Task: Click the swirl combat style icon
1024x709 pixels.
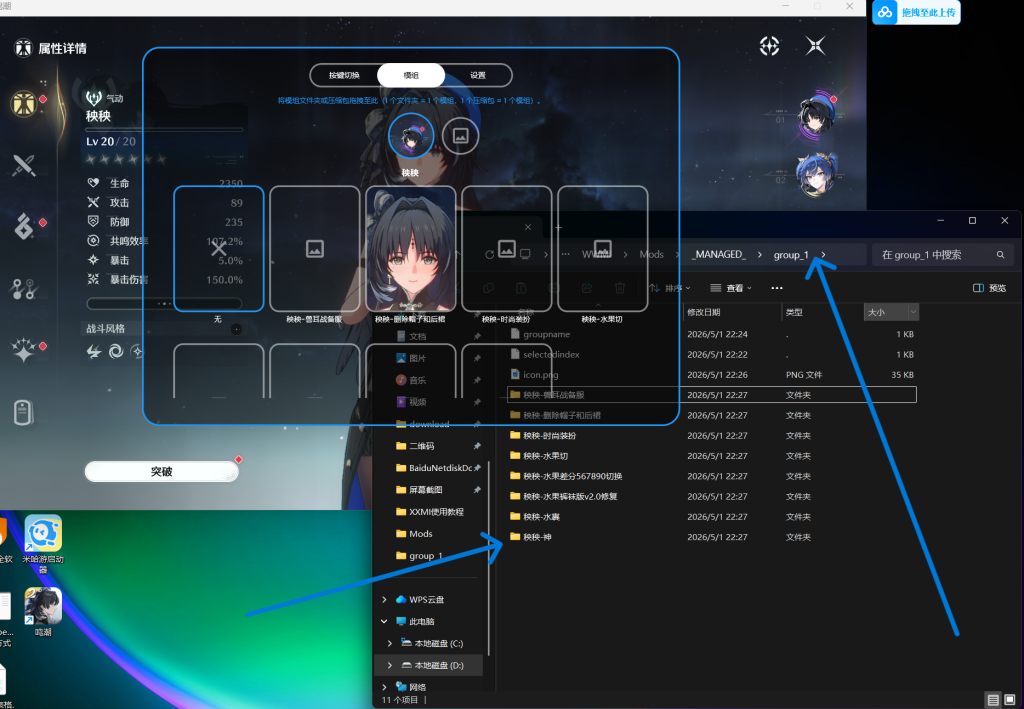Action: coord(116,352)
